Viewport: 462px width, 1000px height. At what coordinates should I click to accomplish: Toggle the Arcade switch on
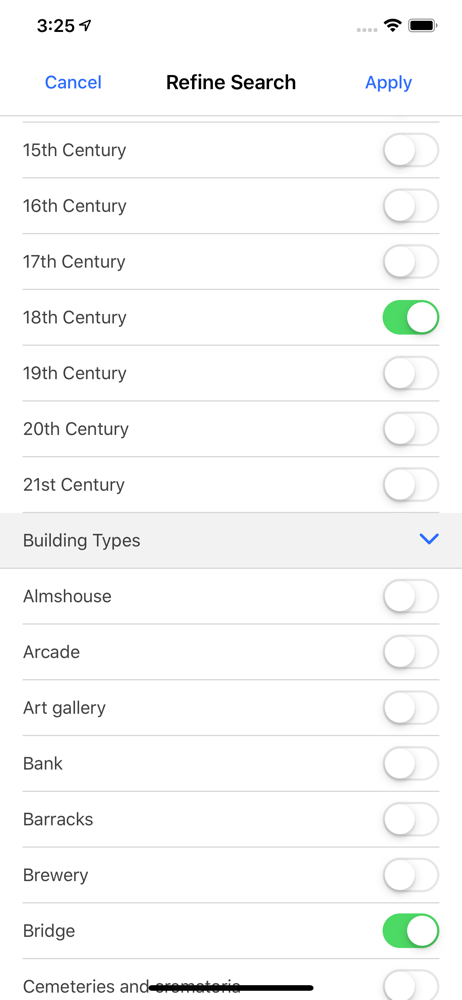(x=411, y=652)
